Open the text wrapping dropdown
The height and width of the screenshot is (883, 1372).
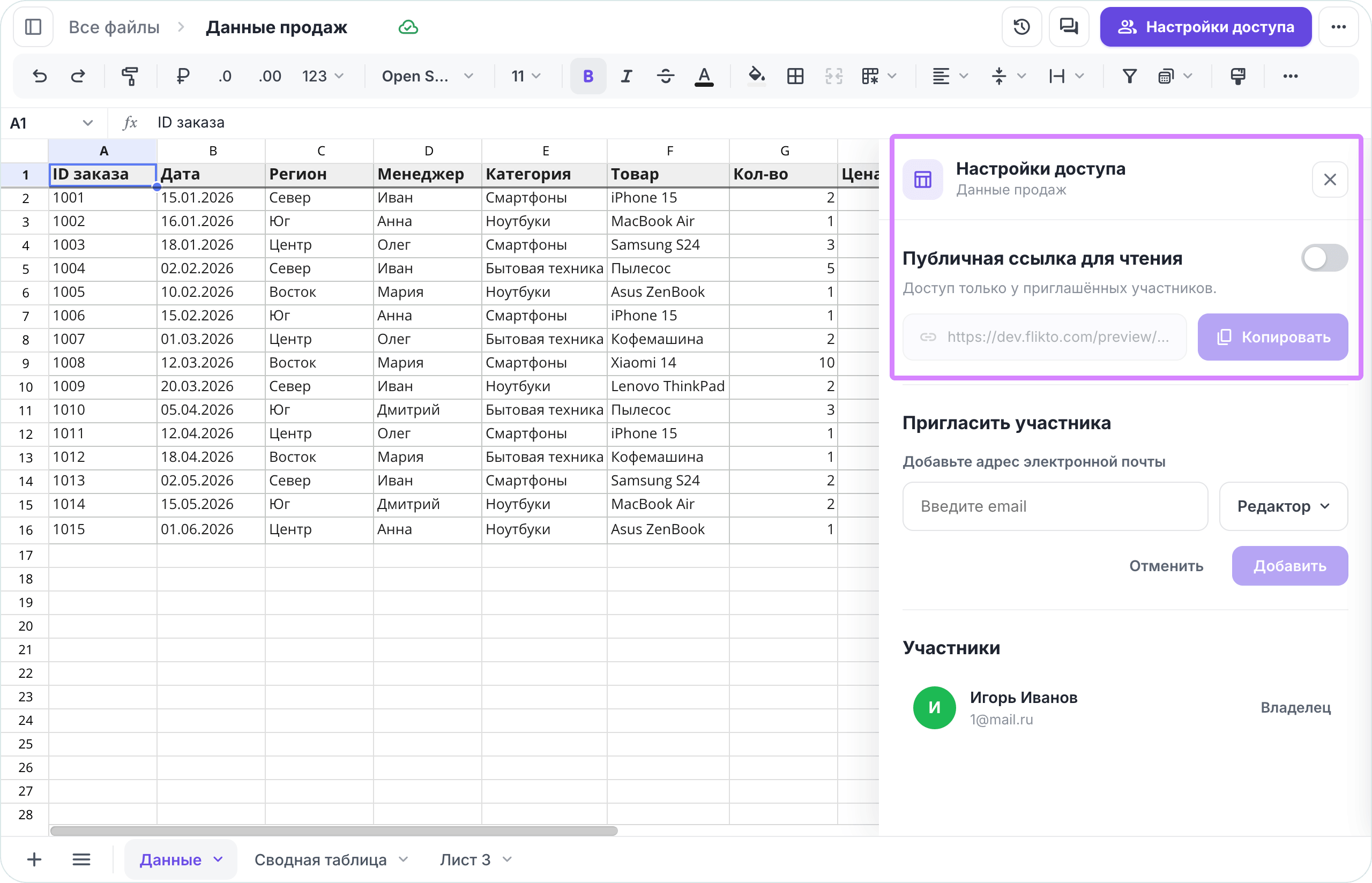pyautogui.click(x=1066, y=76)
